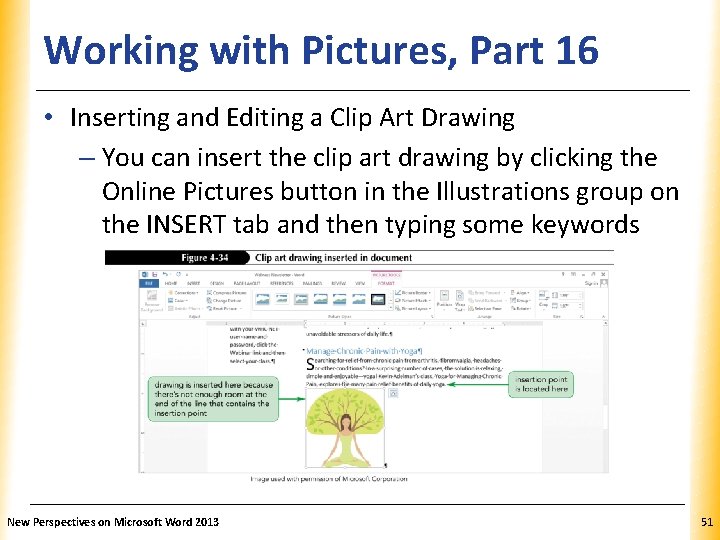Switch to the HOME ribbon tab

click(171, 283)
